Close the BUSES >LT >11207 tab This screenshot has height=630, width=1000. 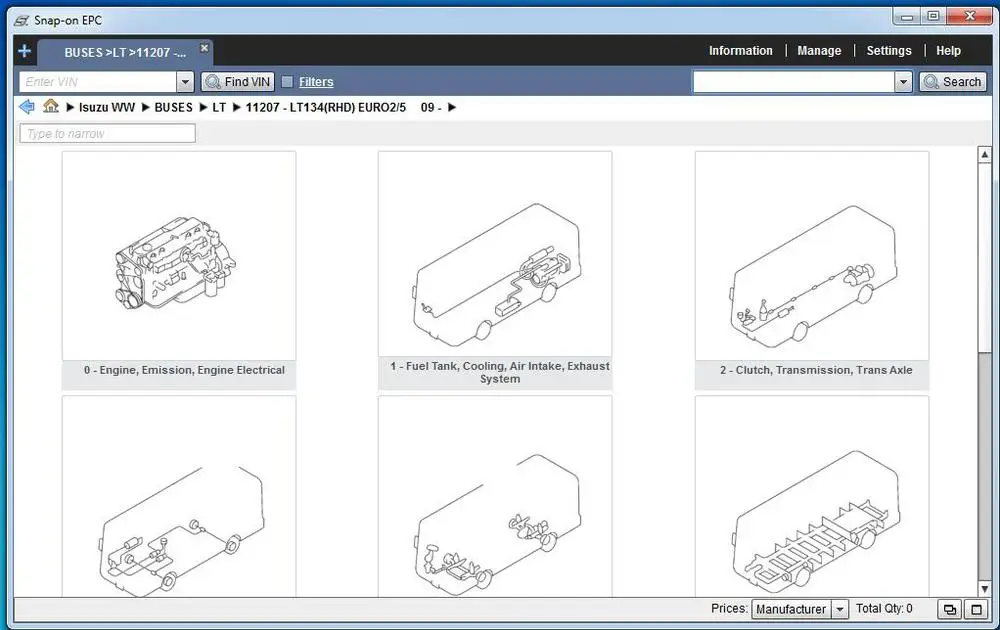click(204, 48)
